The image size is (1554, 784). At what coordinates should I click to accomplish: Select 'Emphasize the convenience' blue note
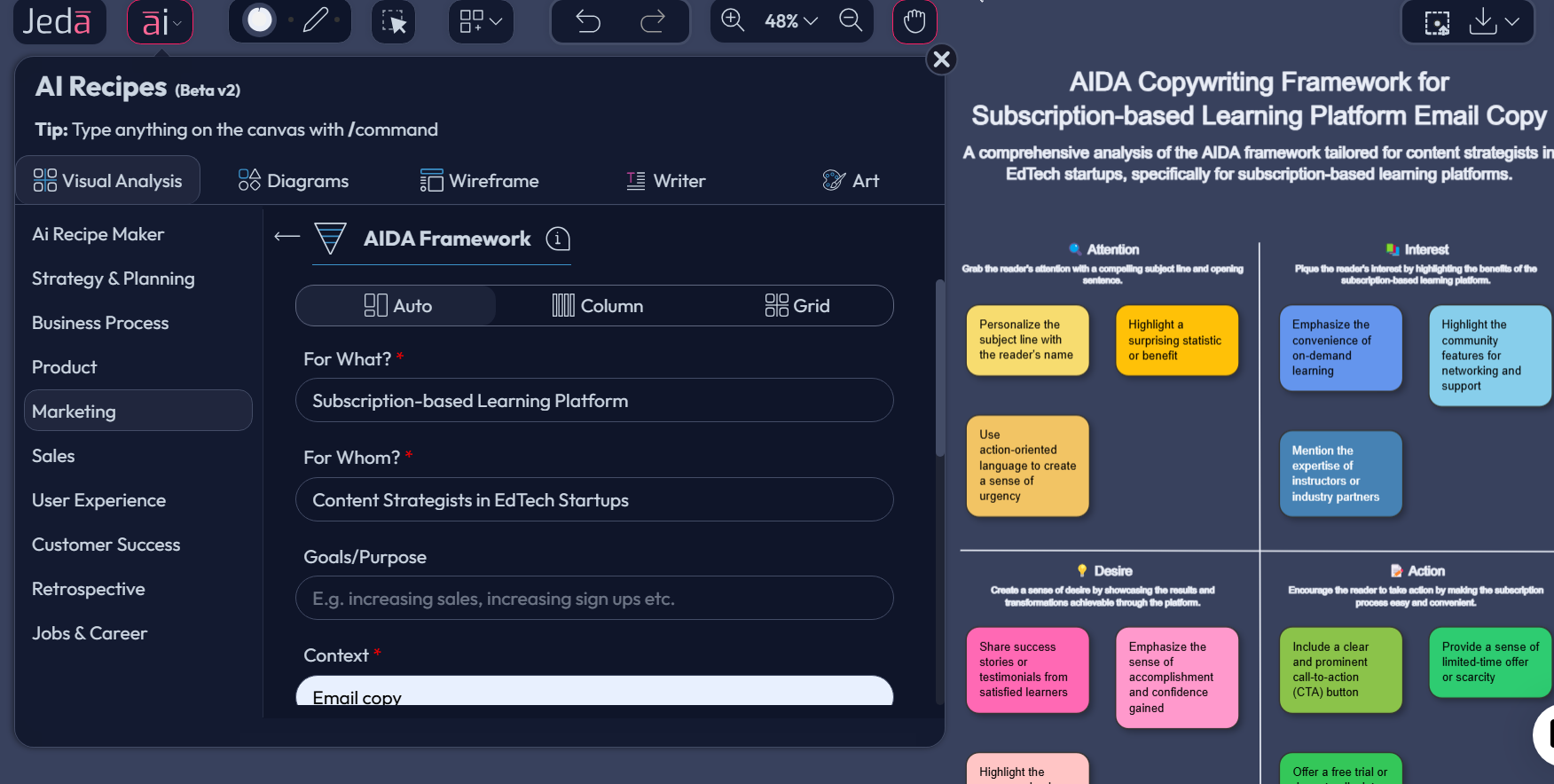click(x=1340, y=348)
